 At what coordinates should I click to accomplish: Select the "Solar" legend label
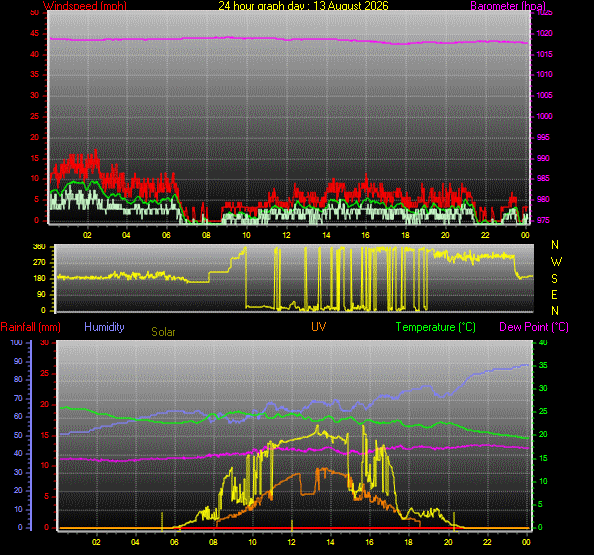[x=163, y=332]
